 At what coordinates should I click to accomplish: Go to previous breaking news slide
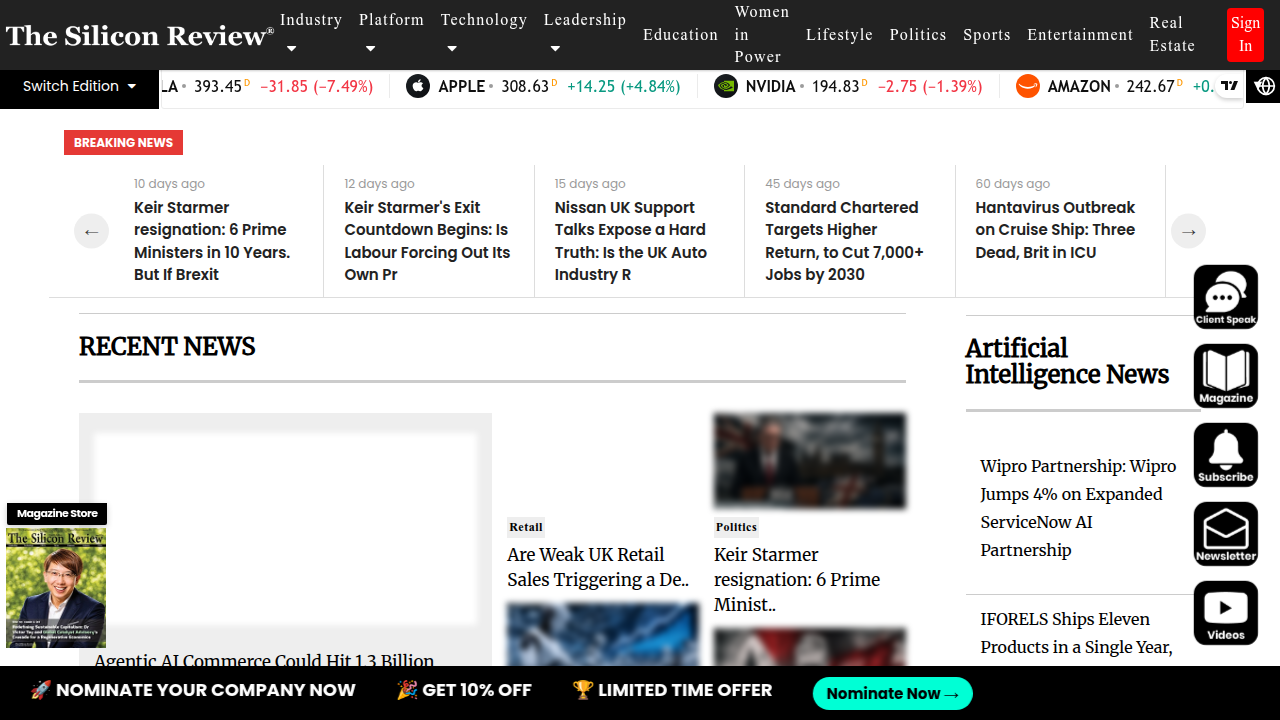tap(91, 231)
